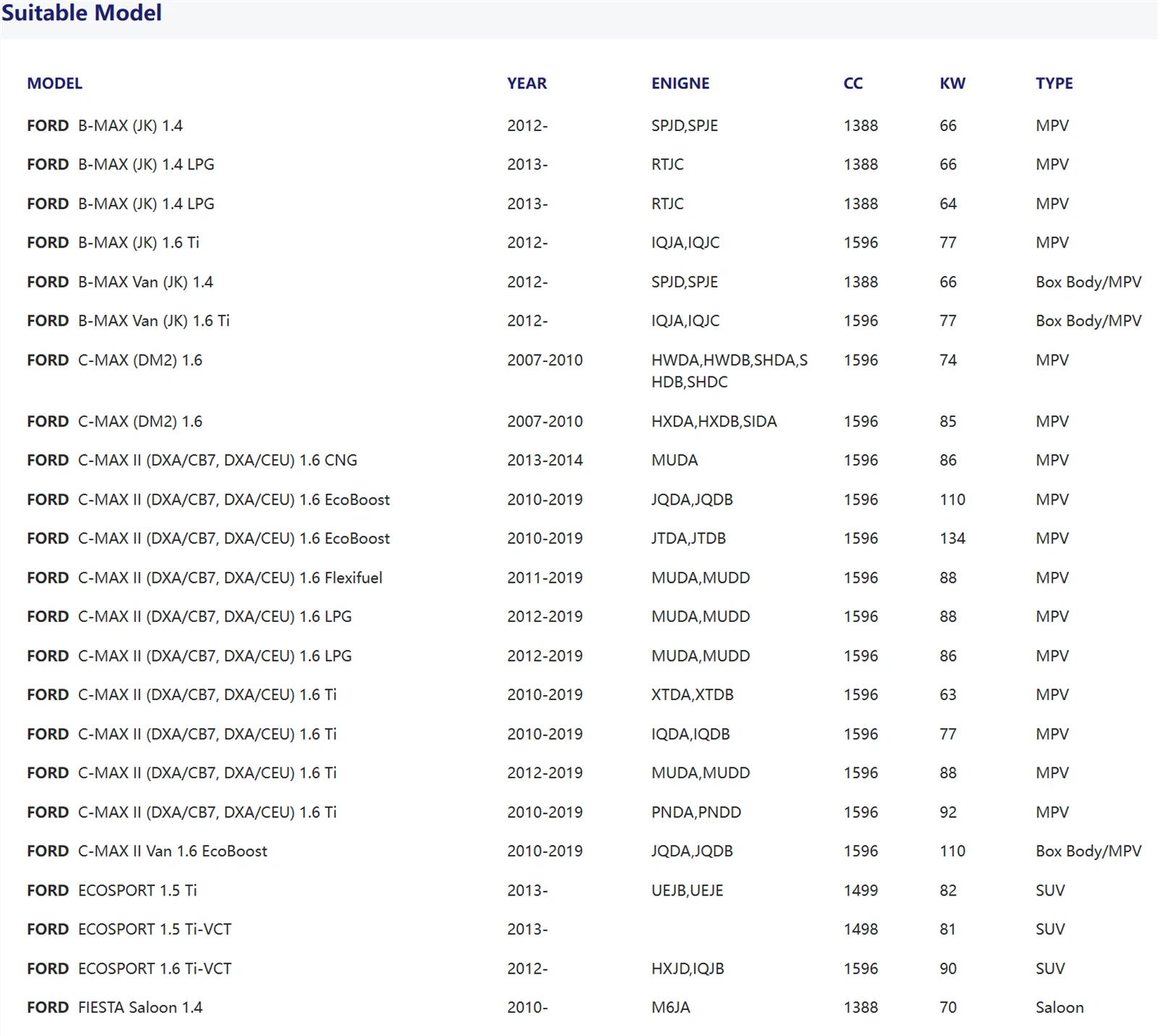Select FORD C-MAX II Van 1.6 EcoBoost model
Viewport: 1158px width, 1036px height.
pyautogui.click(x=147, y=851)
